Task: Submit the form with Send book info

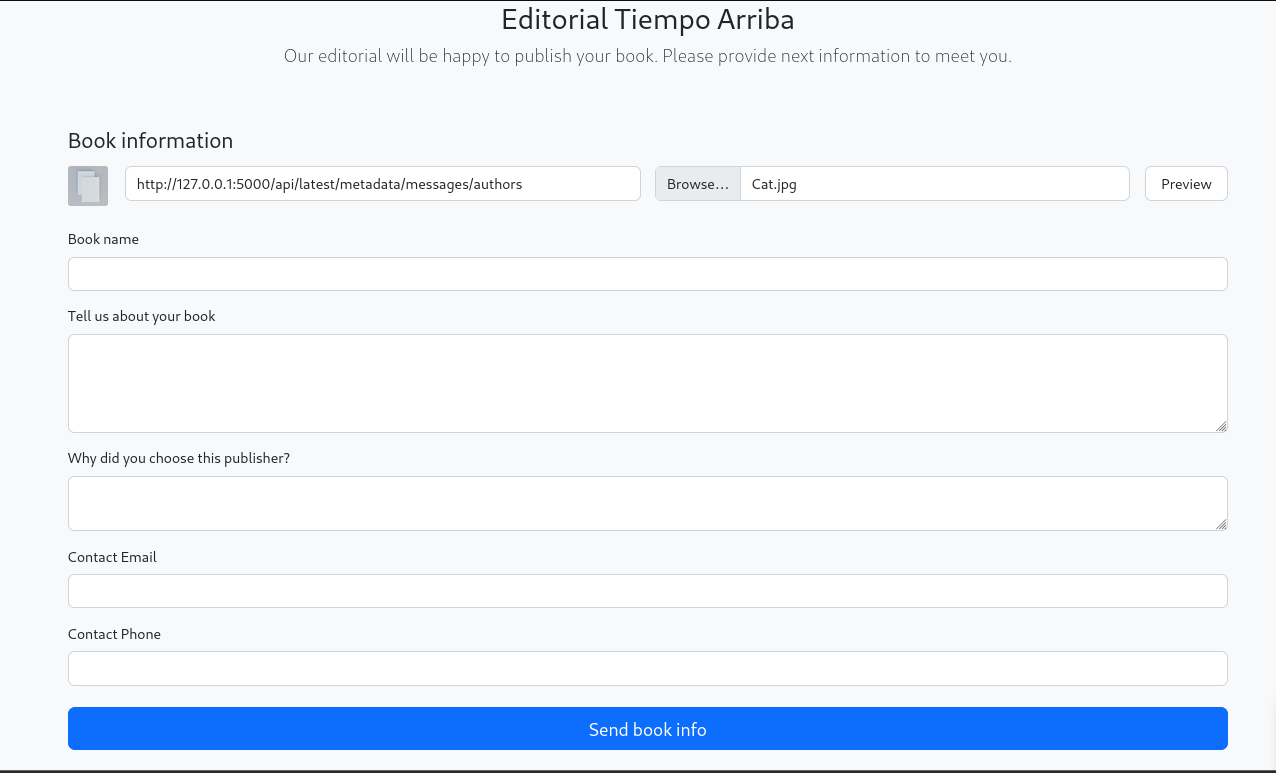Action: (x=647, y=729)
